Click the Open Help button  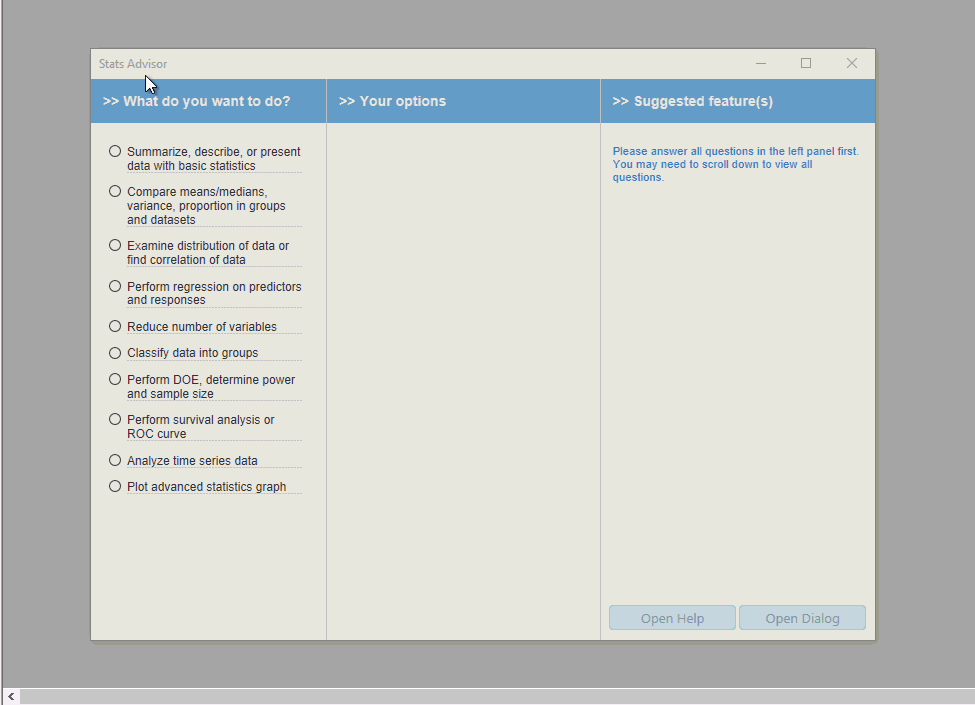click(672, 618)
